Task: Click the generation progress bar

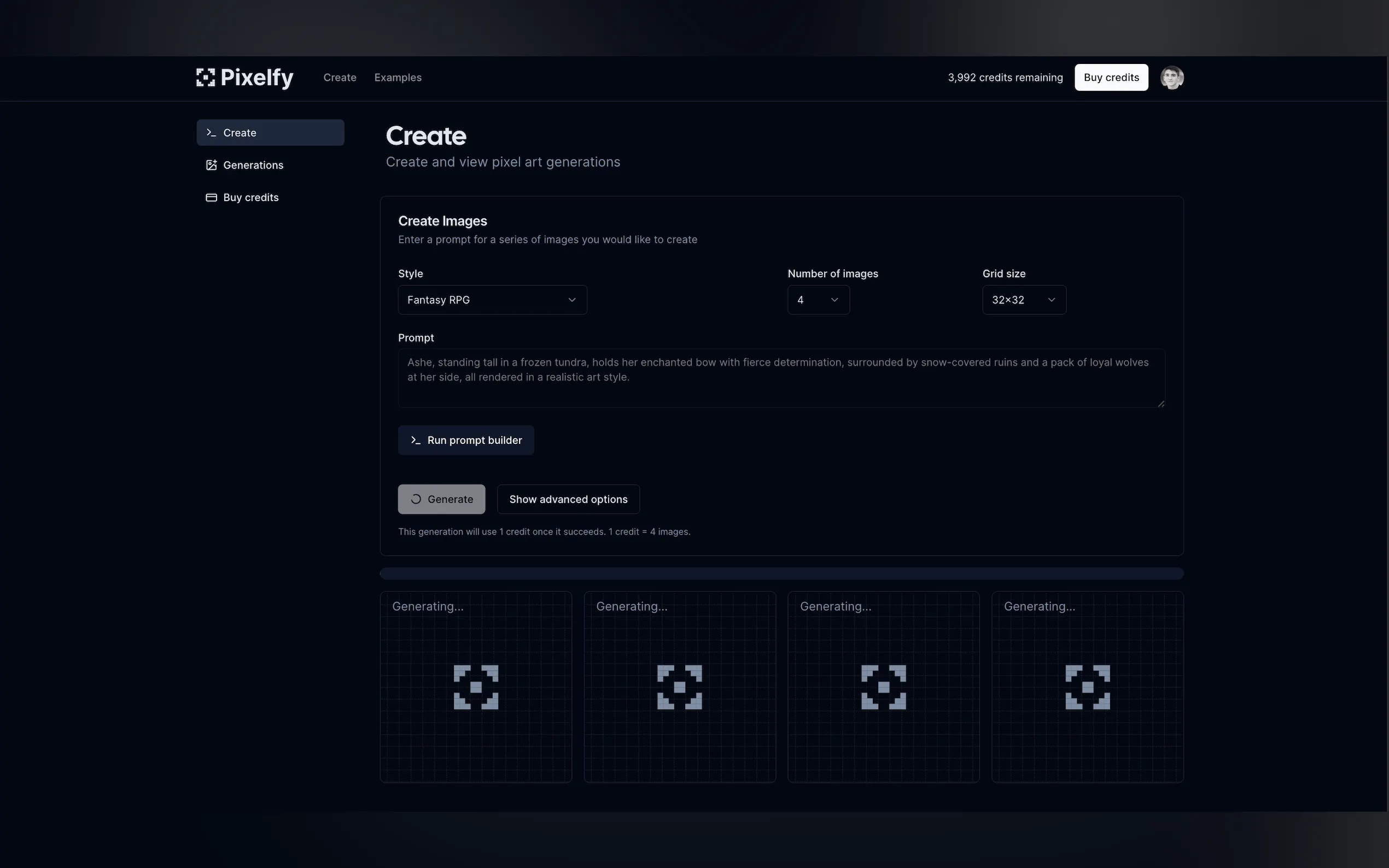Action: 781,573
